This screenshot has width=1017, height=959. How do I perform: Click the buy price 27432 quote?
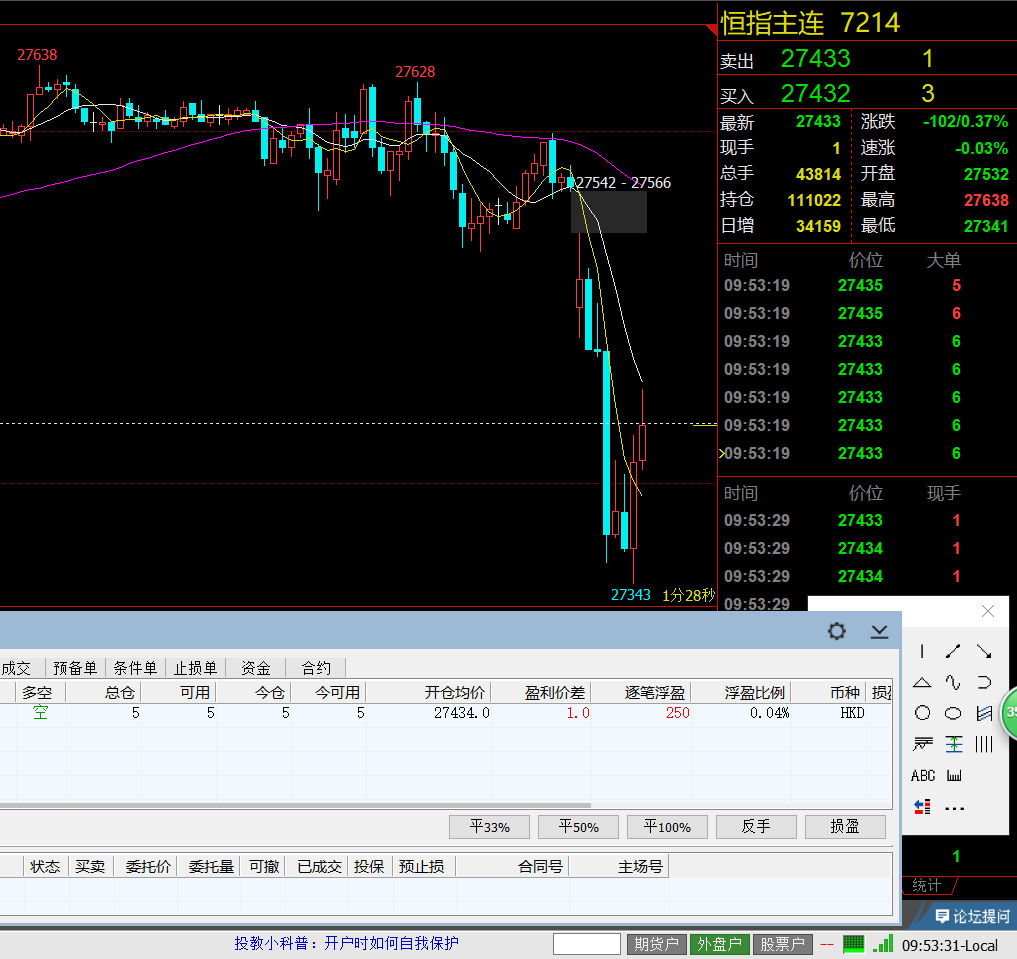click(x=815, y=93)
